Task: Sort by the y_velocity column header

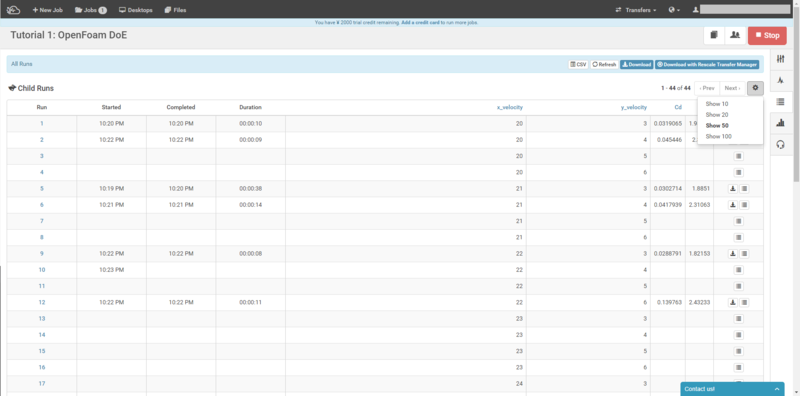Action: click(x=634, y=107)
